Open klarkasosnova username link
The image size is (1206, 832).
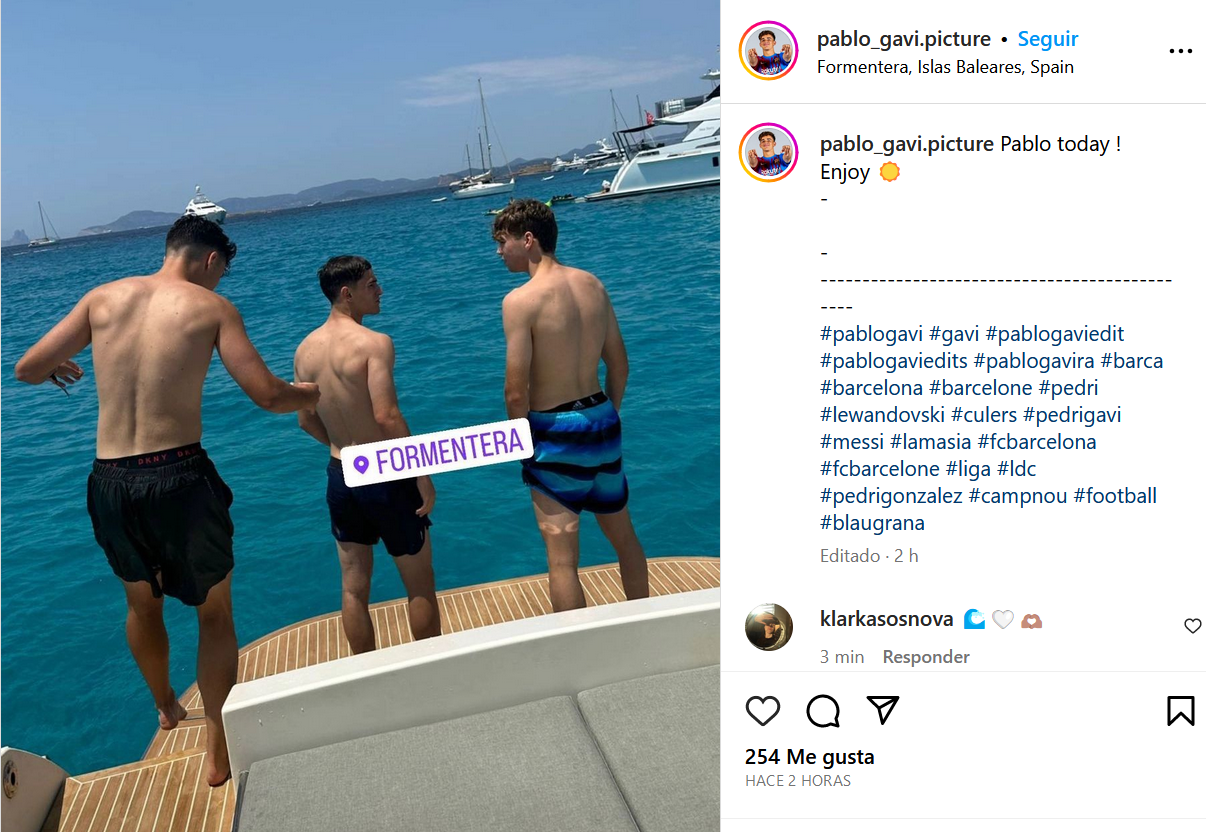(x=886, y=619)
